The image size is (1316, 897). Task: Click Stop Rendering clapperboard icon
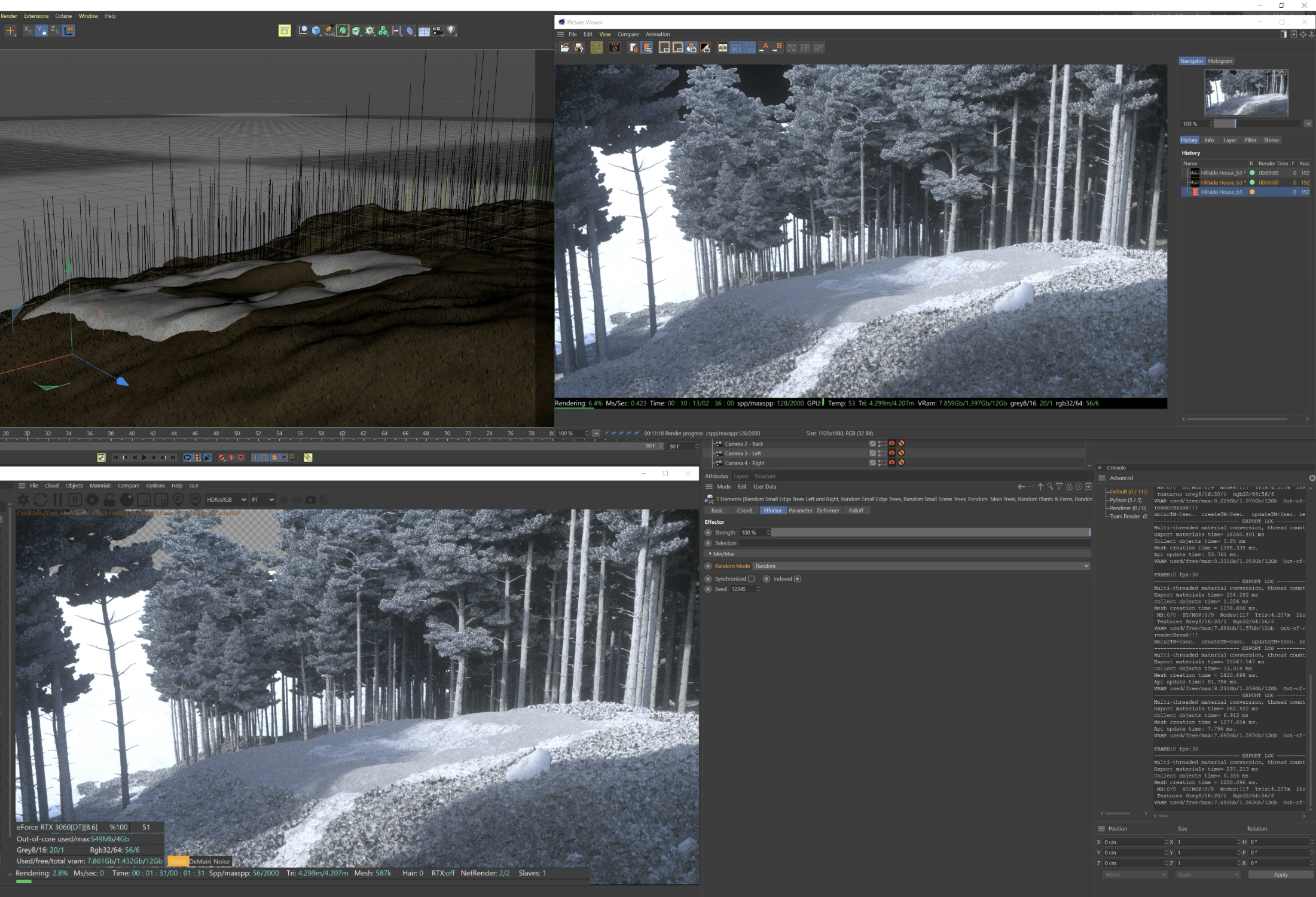coord(615,48)
